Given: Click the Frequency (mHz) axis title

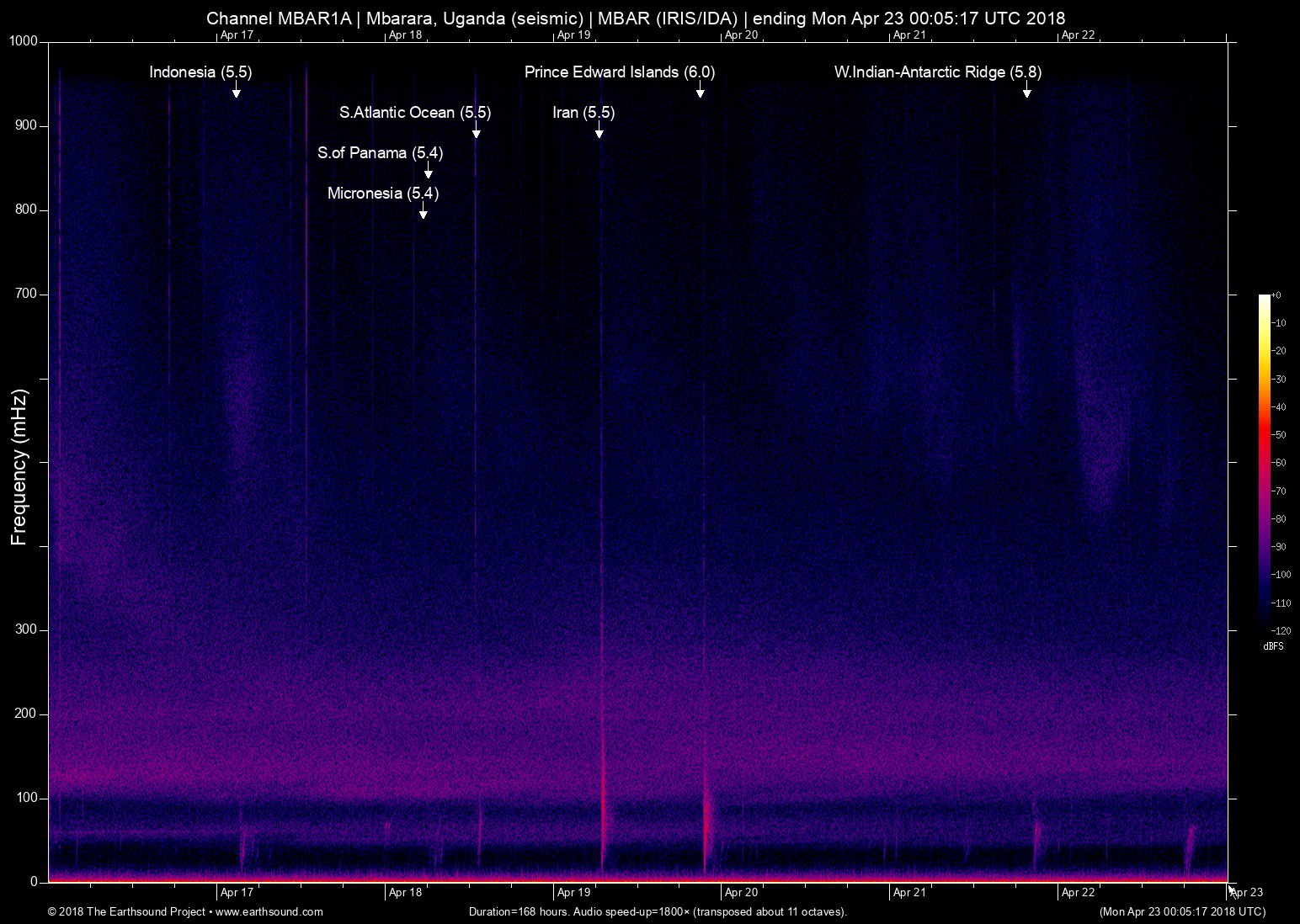Looking at the screenshot, I should (19, 467).
